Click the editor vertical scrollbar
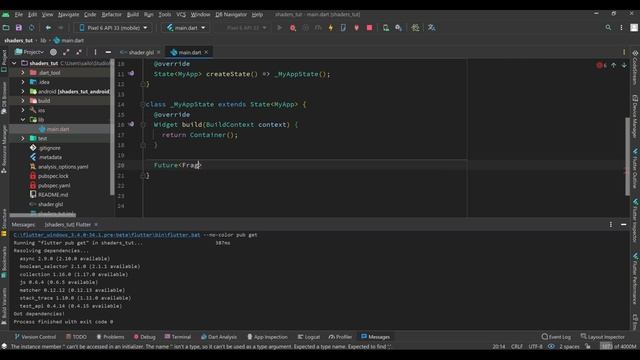 pos(627,157)
